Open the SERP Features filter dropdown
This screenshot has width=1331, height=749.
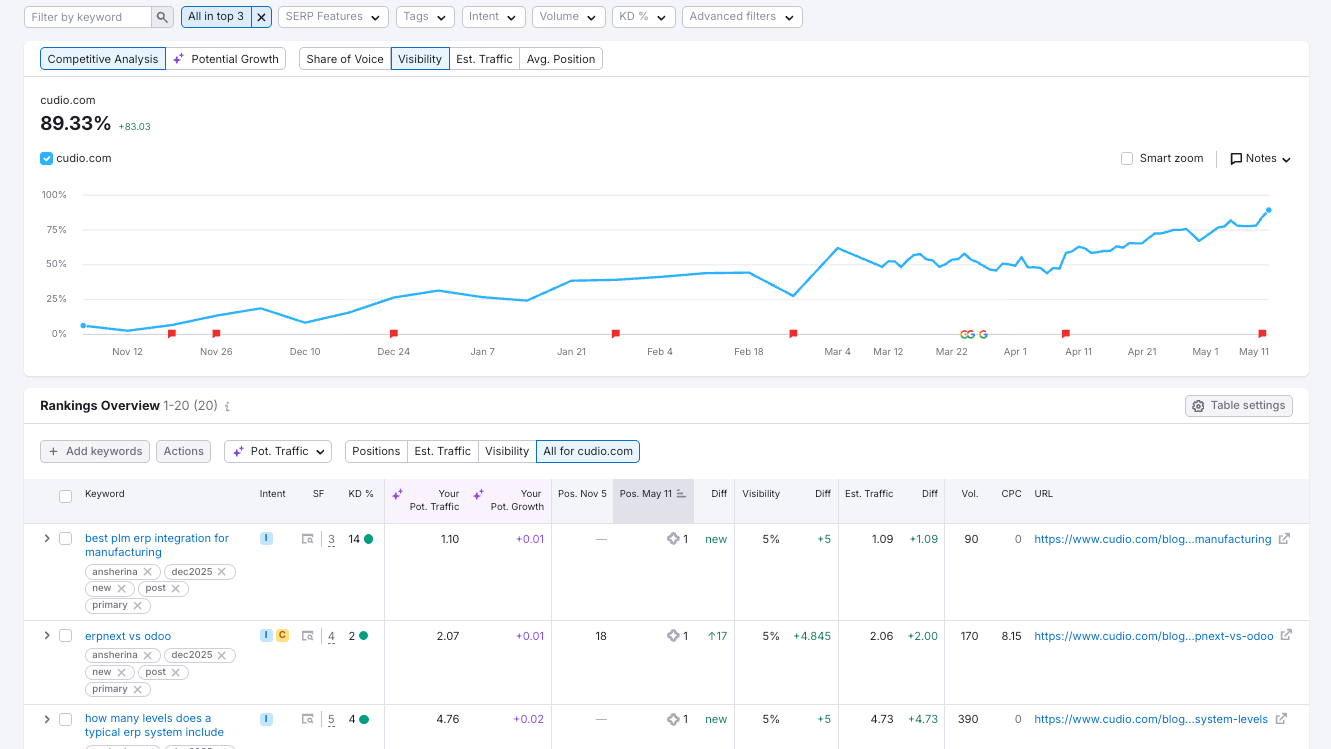point(333,17)
